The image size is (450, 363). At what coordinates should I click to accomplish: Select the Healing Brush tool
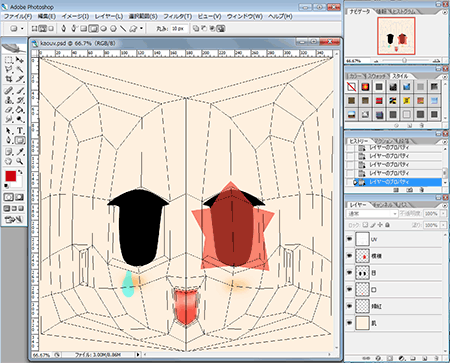[8, 90]
